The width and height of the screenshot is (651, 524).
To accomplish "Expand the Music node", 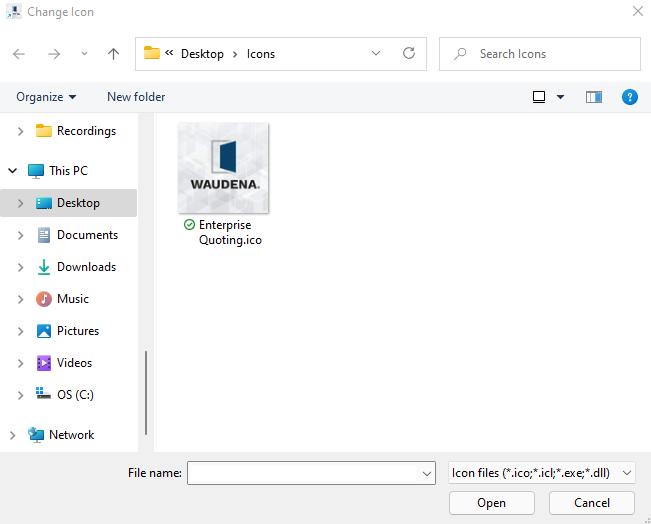I will (20, 299).
